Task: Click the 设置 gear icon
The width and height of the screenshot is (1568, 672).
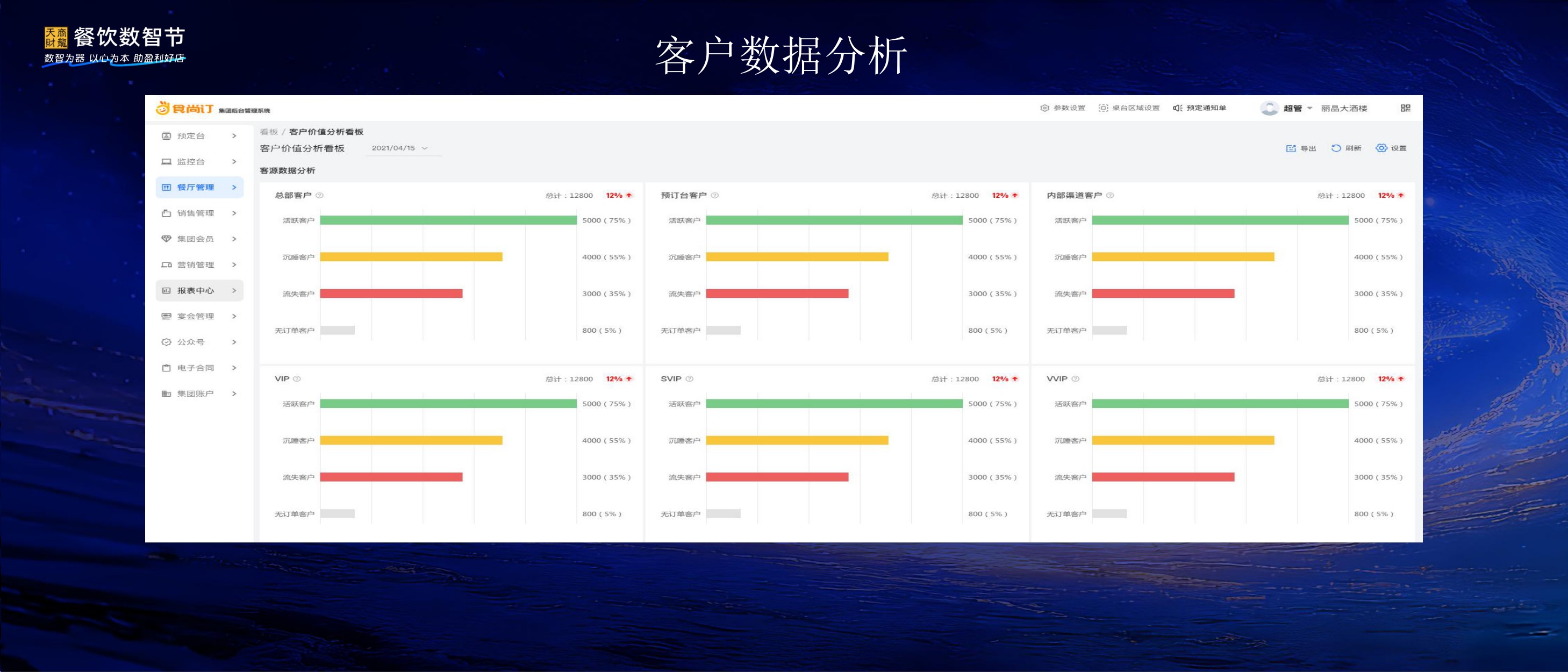Action: point(1381,148)
